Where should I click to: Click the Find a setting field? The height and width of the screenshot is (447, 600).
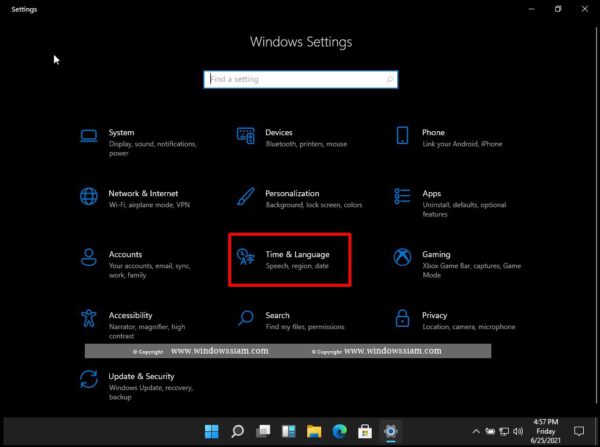point(301,79)
